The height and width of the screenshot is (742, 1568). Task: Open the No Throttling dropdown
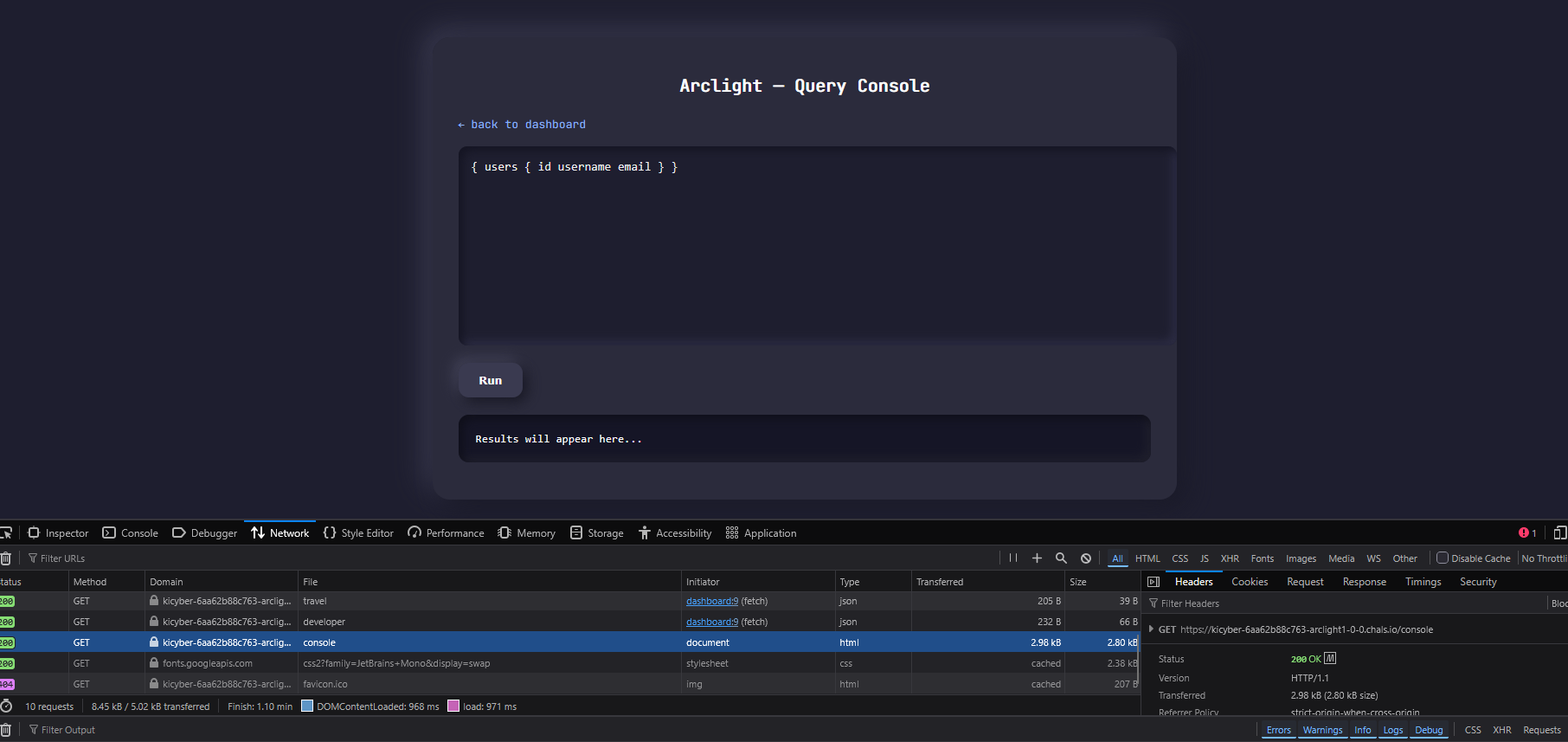(x=1544, y=558)
